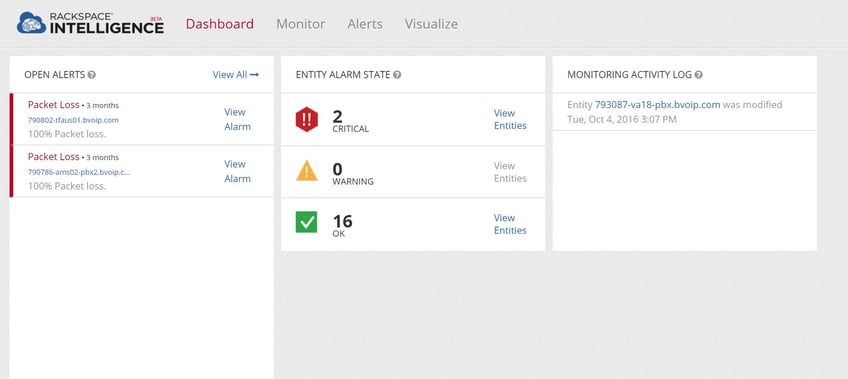This screenshot has height=379, width=848.
Task: Switch to the Monitor tab
Action: 301,24
